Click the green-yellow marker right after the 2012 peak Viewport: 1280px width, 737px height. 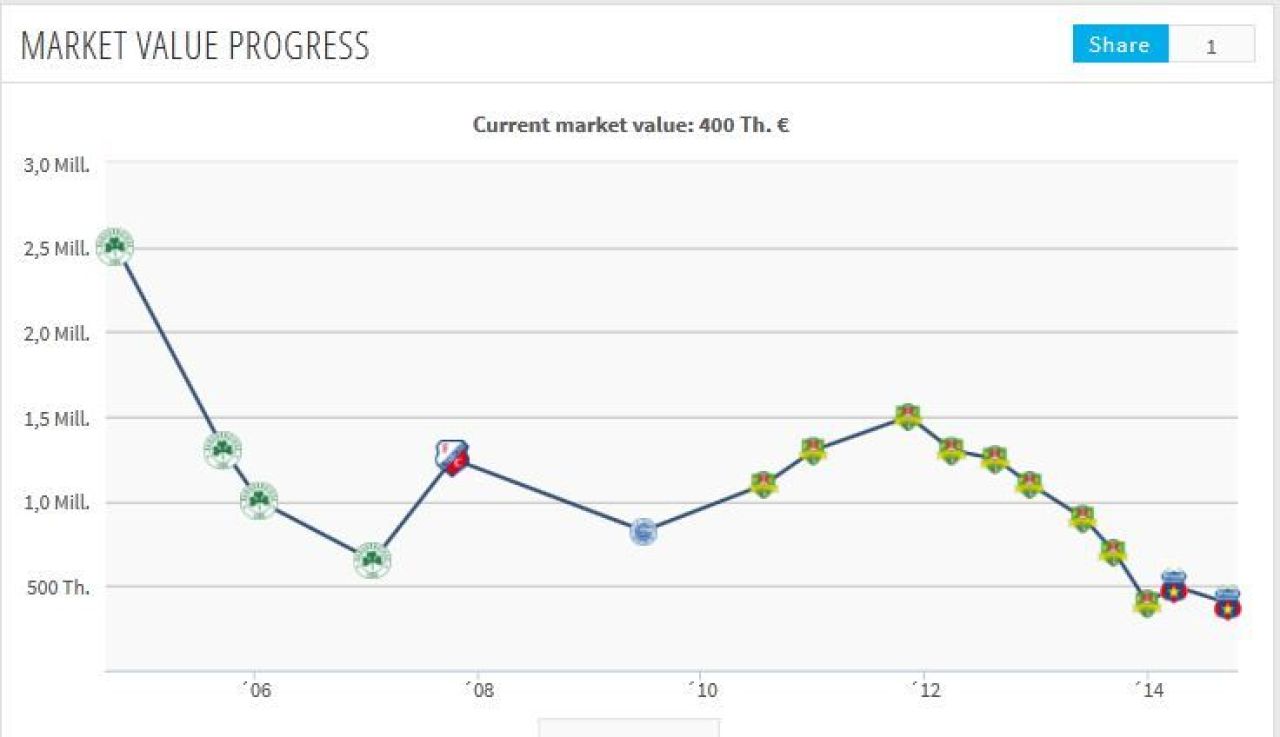pos(951,451)
